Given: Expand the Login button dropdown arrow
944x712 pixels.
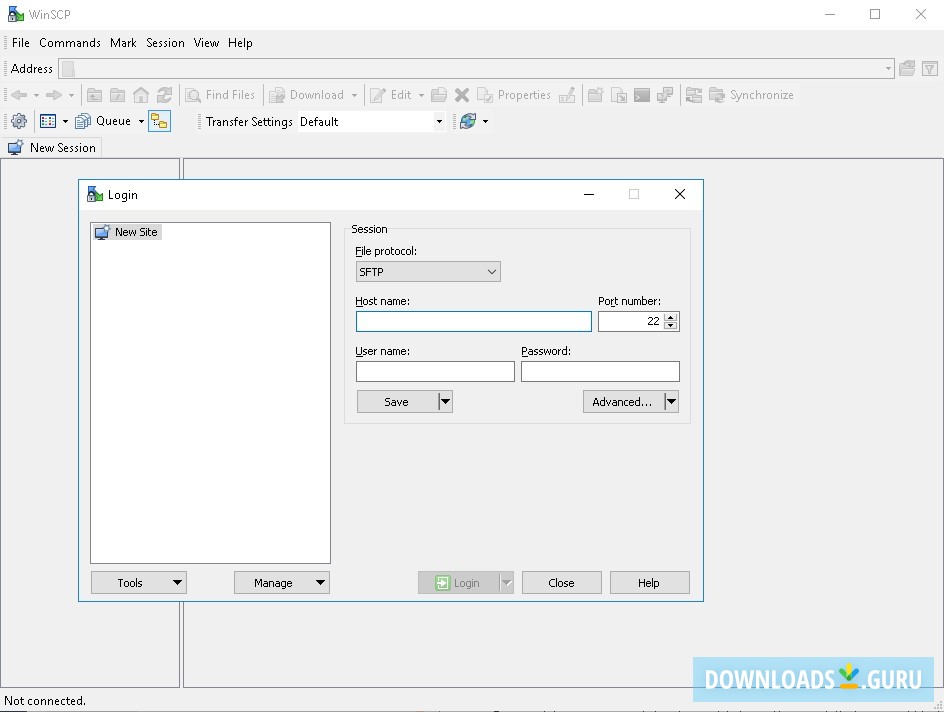Looking at the screenshot, I should point(506,583).
